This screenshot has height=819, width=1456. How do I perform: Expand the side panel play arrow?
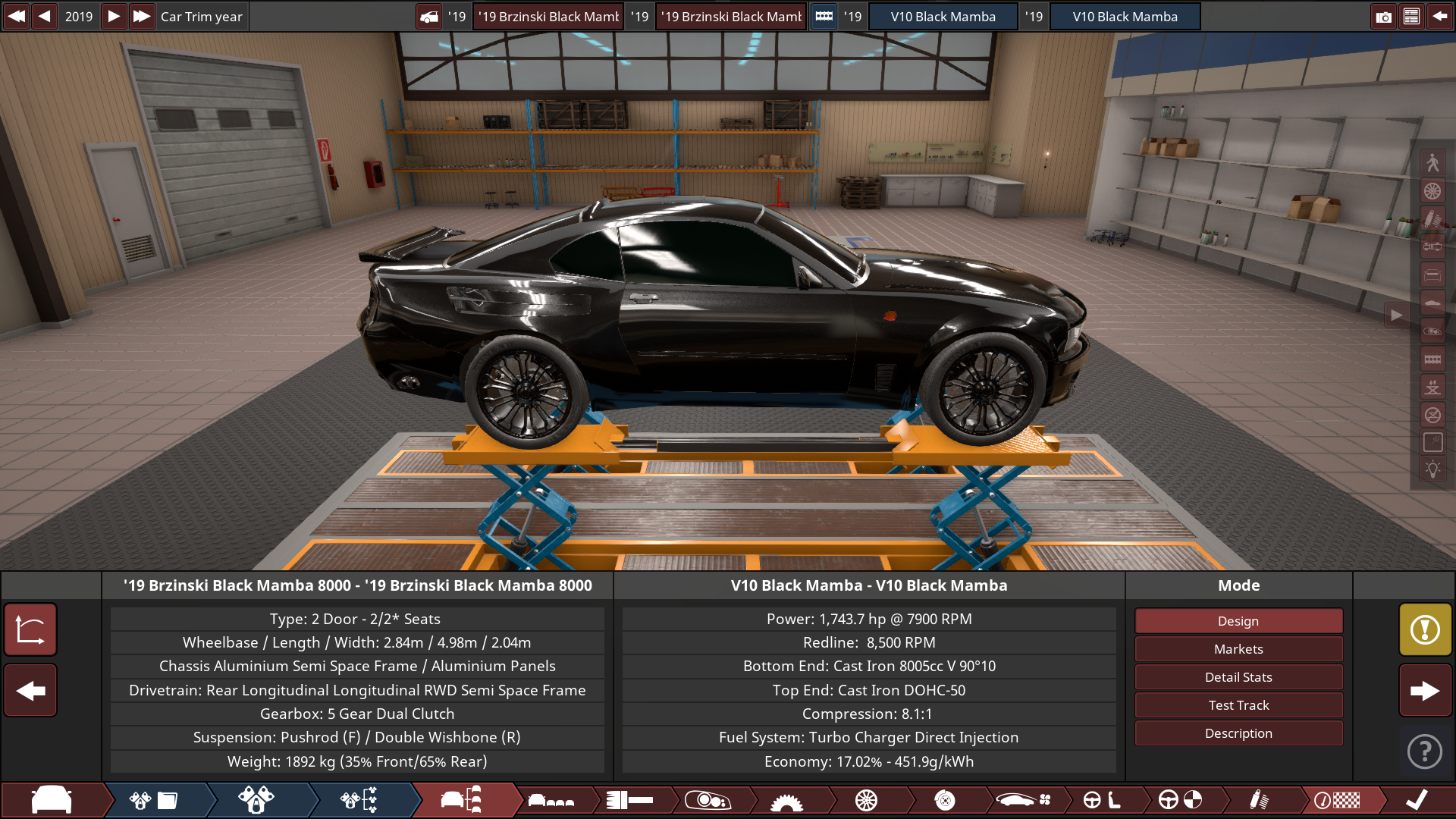pos(1396,315)
